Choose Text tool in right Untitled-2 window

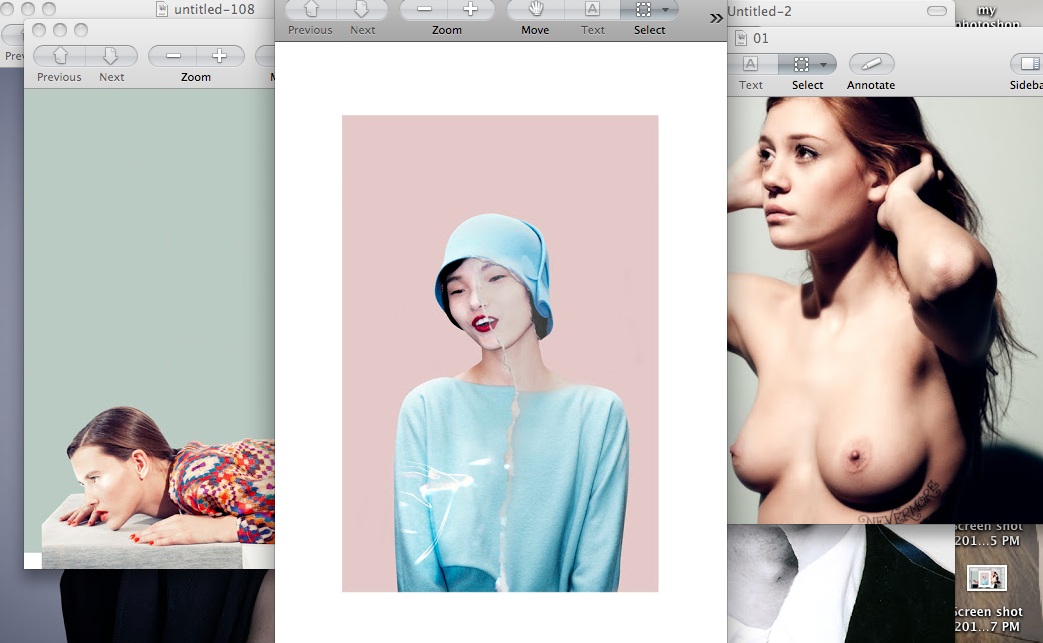pyautogui.click(x=751, y=64)
